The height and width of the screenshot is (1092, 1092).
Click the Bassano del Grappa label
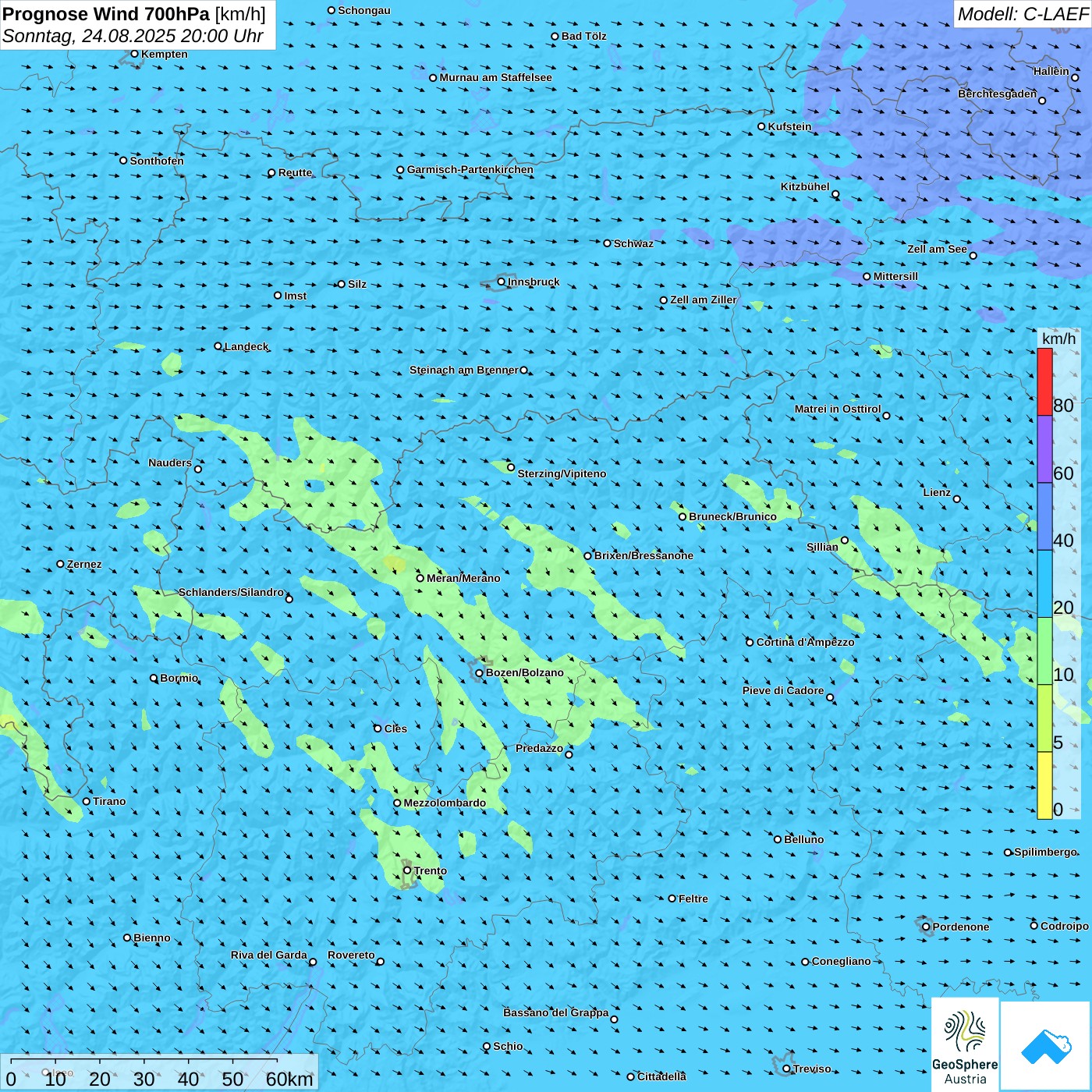click(556, 1012)
